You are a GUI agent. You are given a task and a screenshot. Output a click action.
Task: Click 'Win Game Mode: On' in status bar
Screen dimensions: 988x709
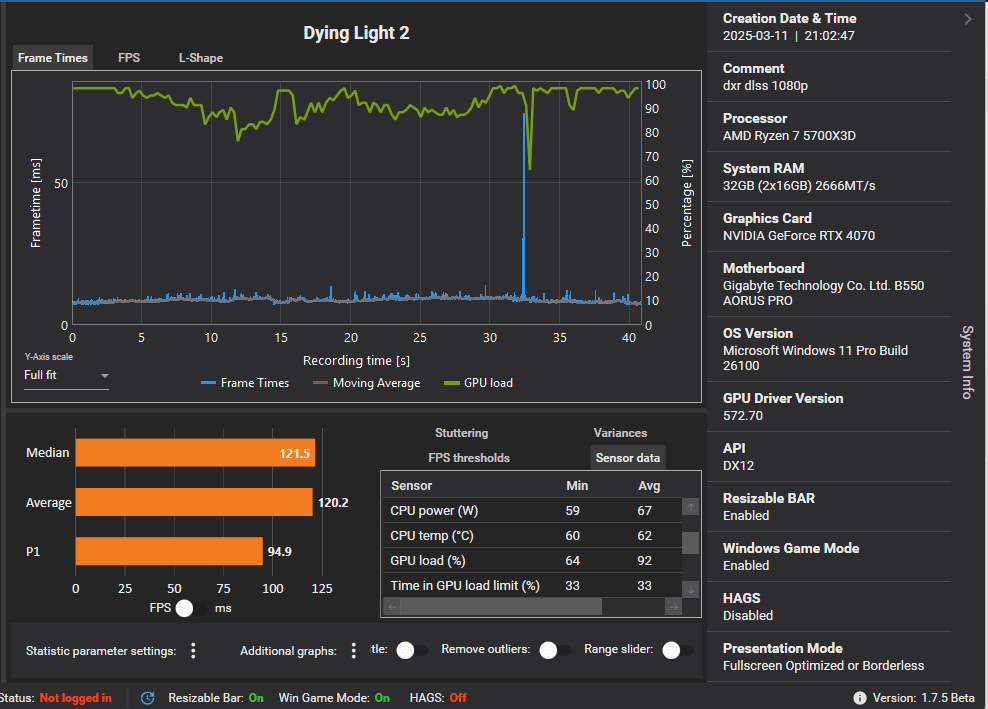click(334, 698)
